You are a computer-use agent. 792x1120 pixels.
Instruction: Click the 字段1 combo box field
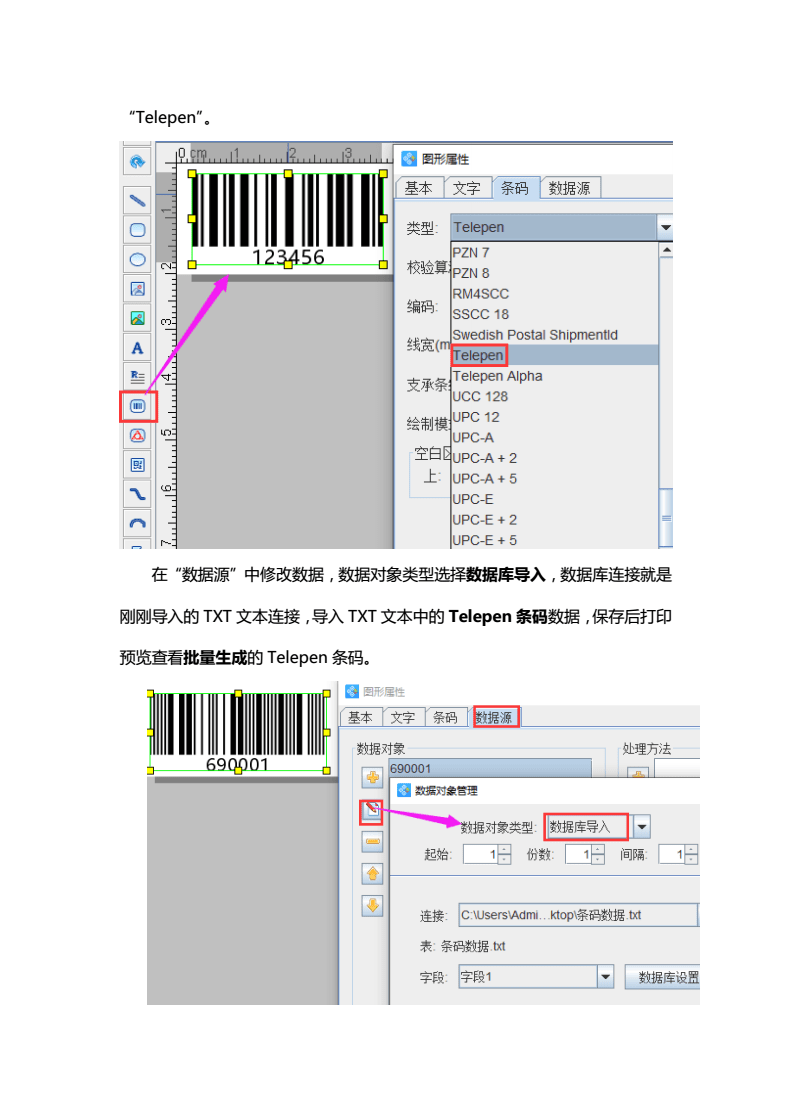pos(528,976)
